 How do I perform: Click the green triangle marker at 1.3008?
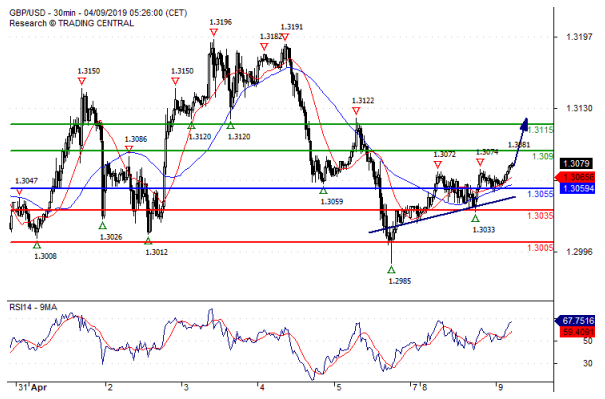click(37, 245)
